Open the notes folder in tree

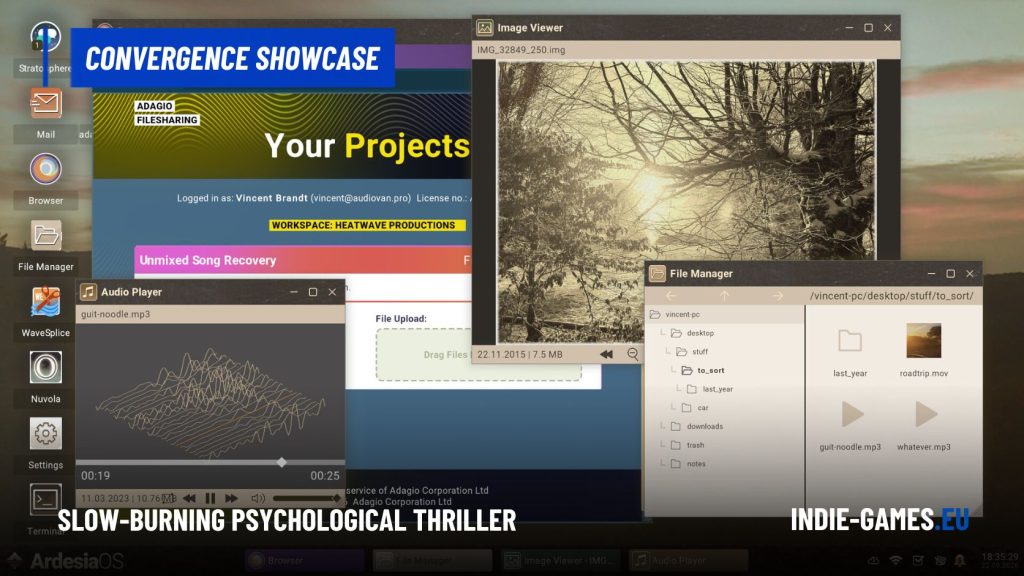pos(696,464)
